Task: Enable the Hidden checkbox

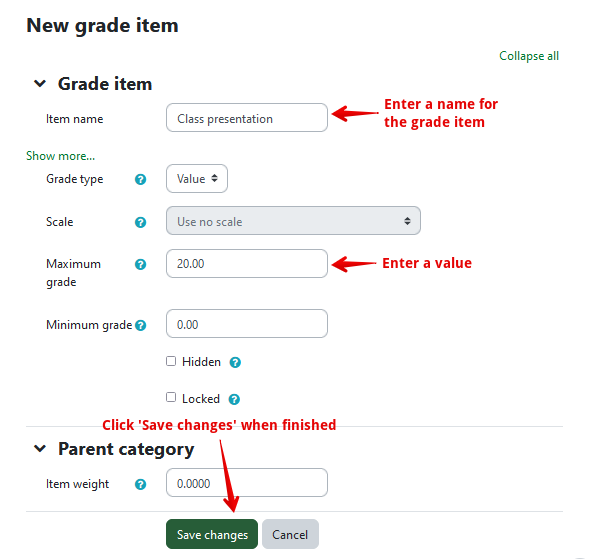Action: pyautogui.click(x=171, y=361)
